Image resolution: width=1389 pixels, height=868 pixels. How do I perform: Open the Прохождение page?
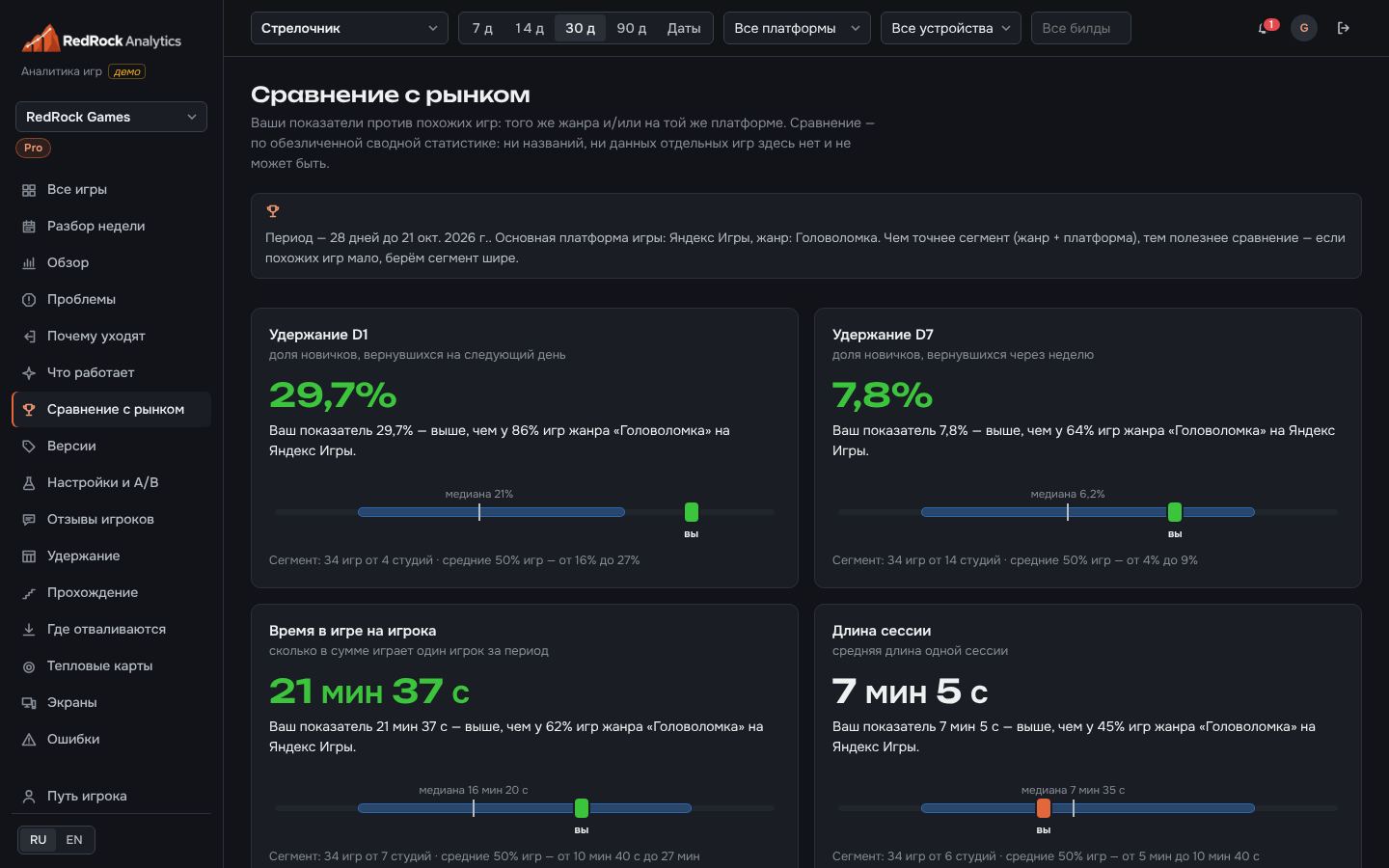(111, 592)
